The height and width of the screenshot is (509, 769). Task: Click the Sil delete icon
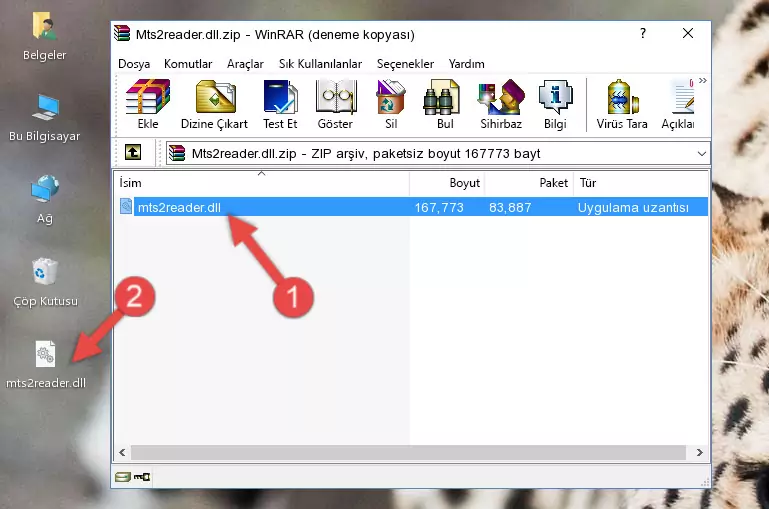391,104
